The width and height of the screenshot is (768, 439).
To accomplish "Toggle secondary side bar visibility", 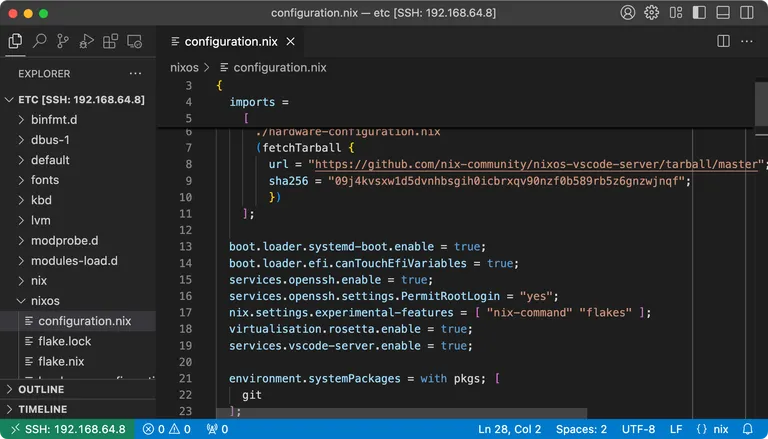I will (x=746, y=13).
